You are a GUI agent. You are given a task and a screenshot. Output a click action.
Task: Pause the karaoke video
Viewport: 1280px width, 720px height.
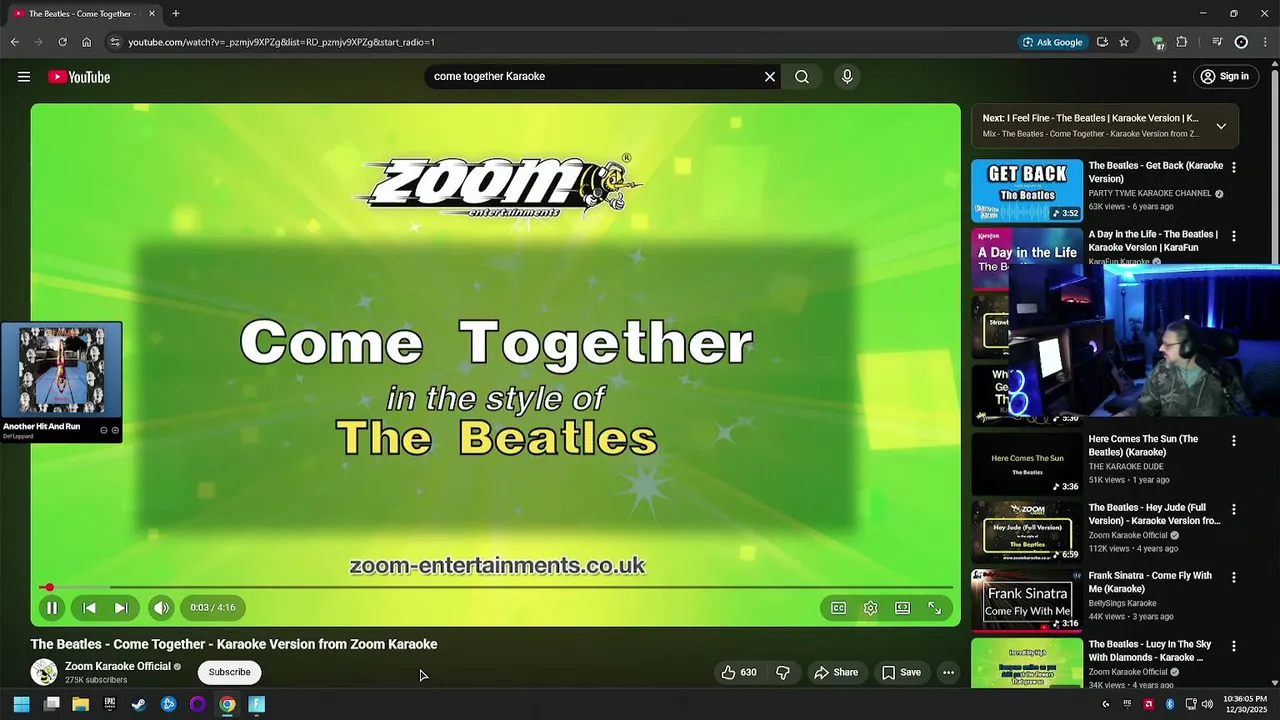click(x=52, y=607)
